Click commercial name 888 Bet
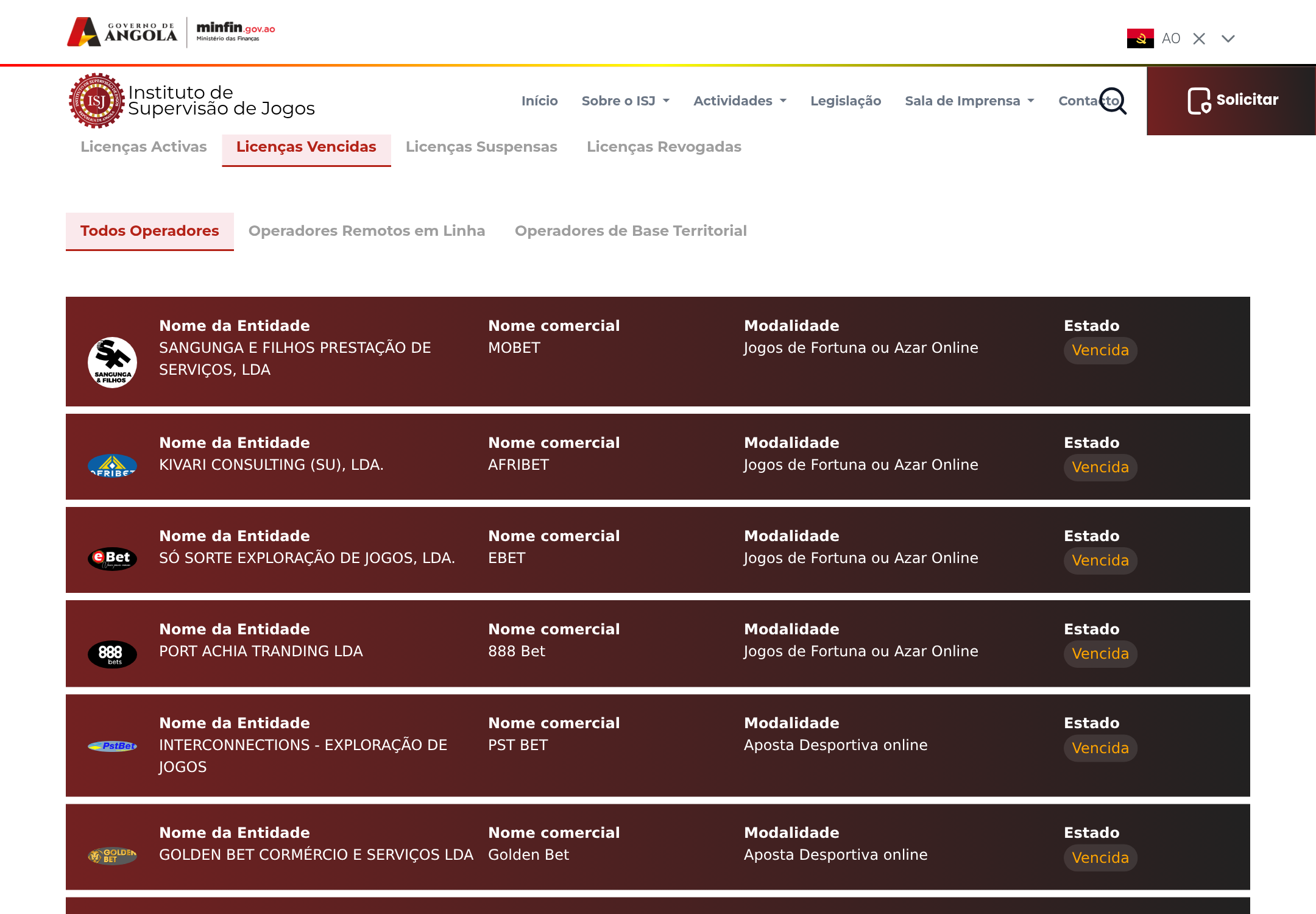Viewport: 1316px width, 914px height. pyautogui.click(x=517, y=651)
